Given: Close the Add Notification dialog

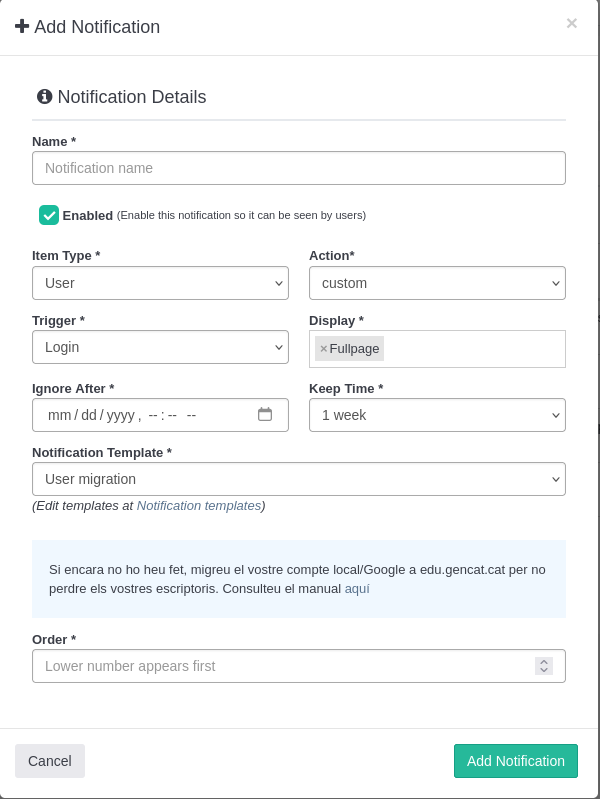Looking at the screenshot, I should click(571, 23).
